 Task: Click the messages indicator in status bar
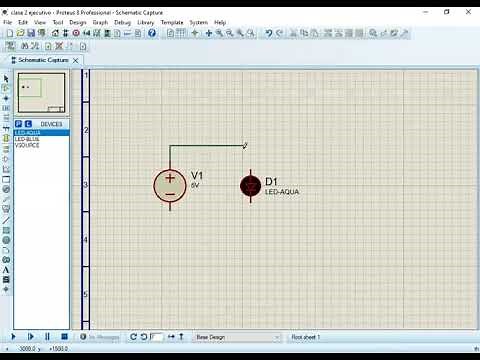(x=100, y=337)
